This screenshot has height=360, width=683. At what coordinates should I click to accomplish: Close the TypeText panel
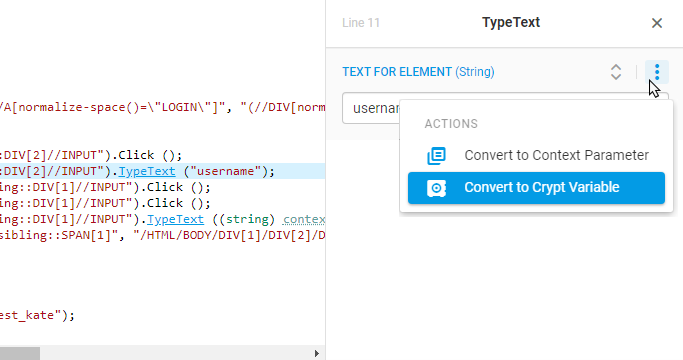pos(657,23)
